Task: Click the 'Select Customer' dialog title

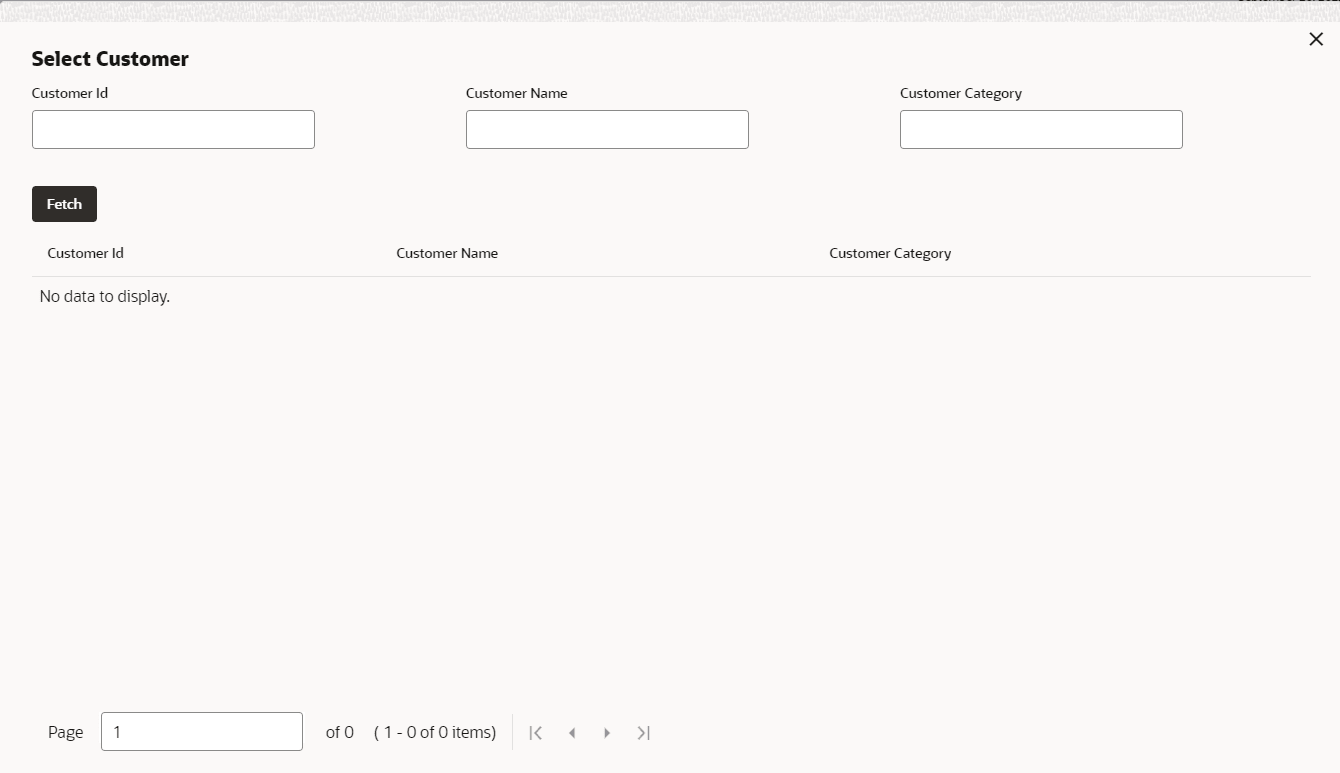Action: tap(110, 59)
